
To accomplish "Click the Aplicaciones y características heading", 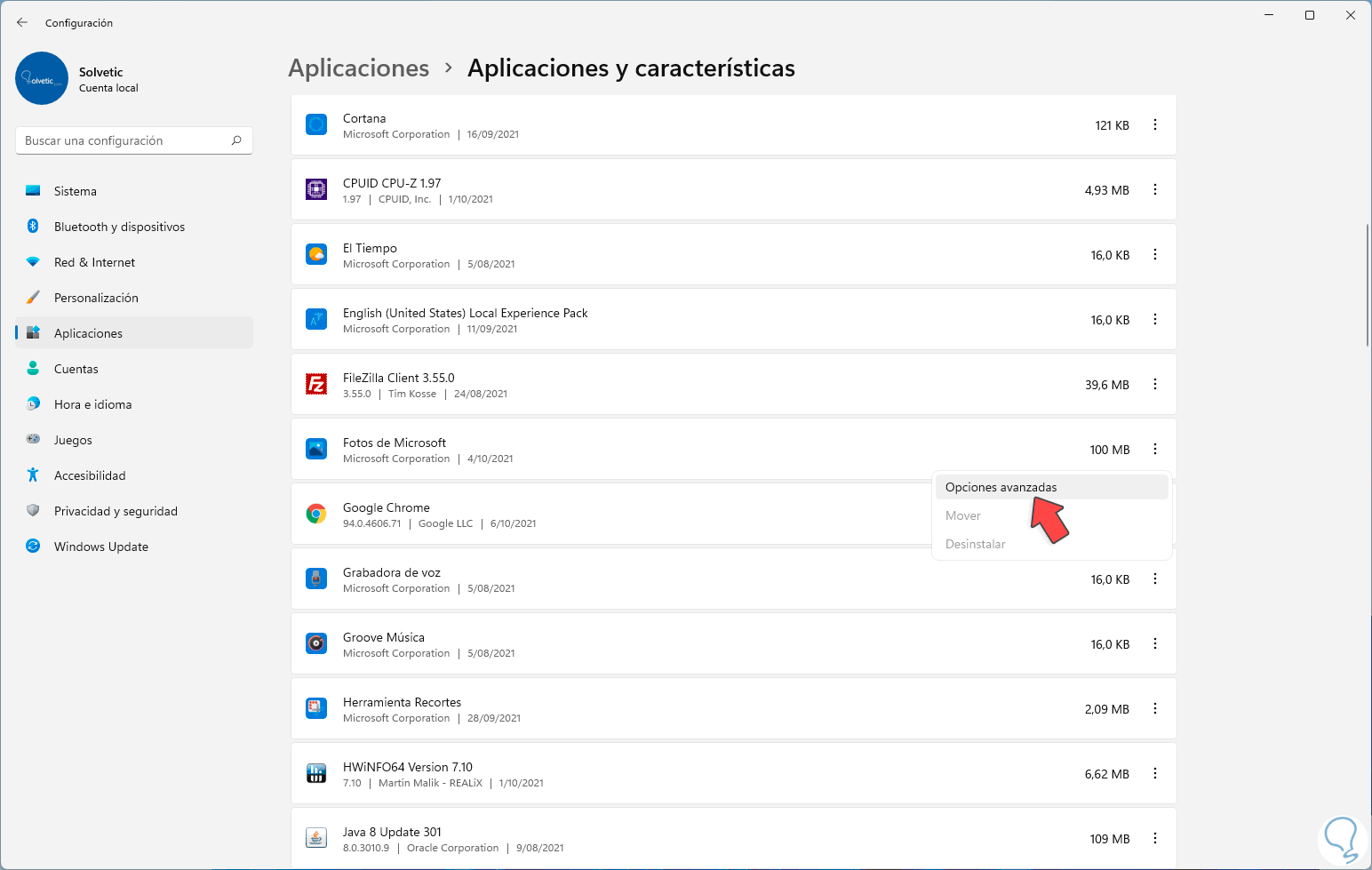I will coord(631,68).
